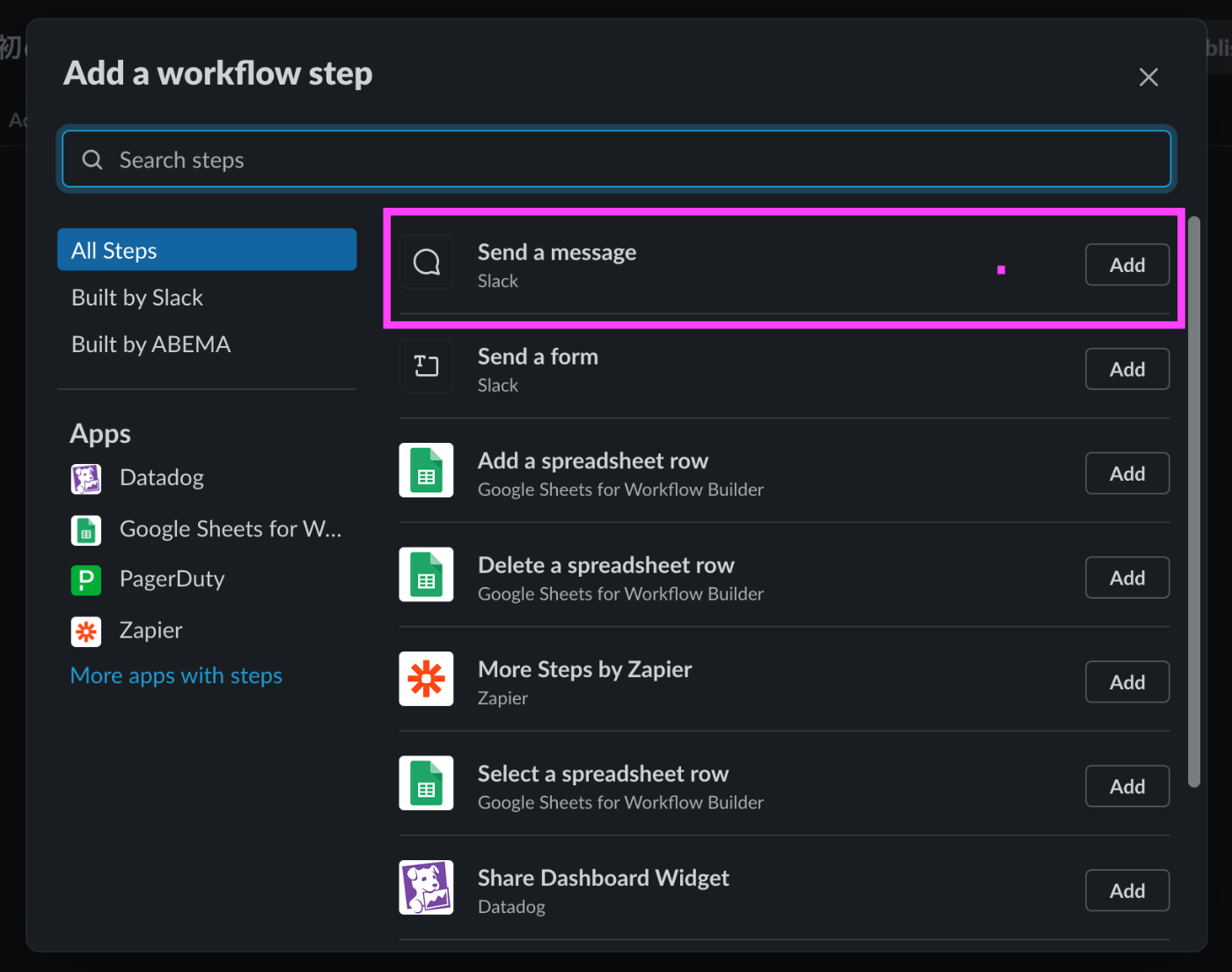Click the Zapier icon beside More Steps
The height and width of the screenshot is (972, 1232).
(427, 679)
